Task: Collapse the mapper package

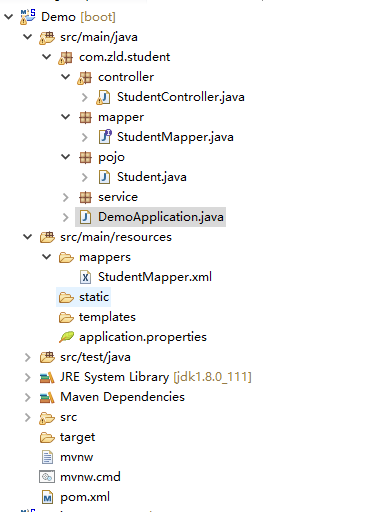Action: (x=66, y=117)
